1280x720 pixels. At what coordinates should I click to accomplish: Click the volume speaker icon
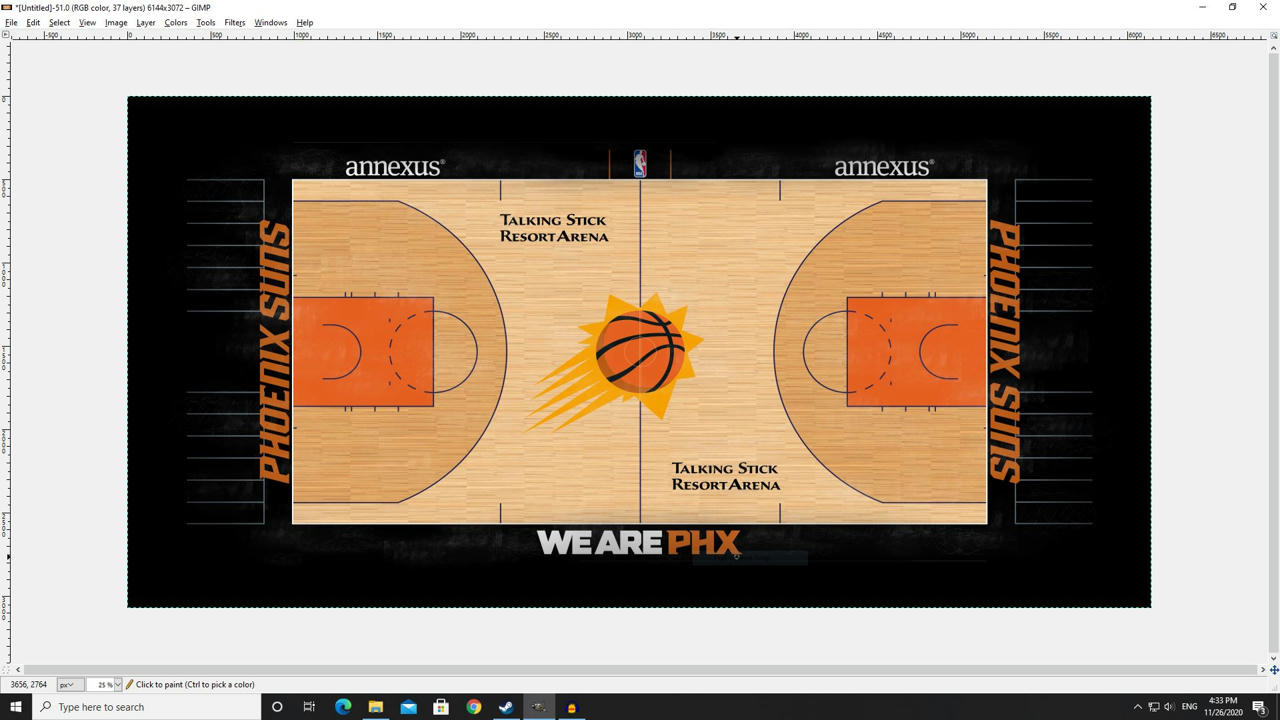(x=1169, y=707)
